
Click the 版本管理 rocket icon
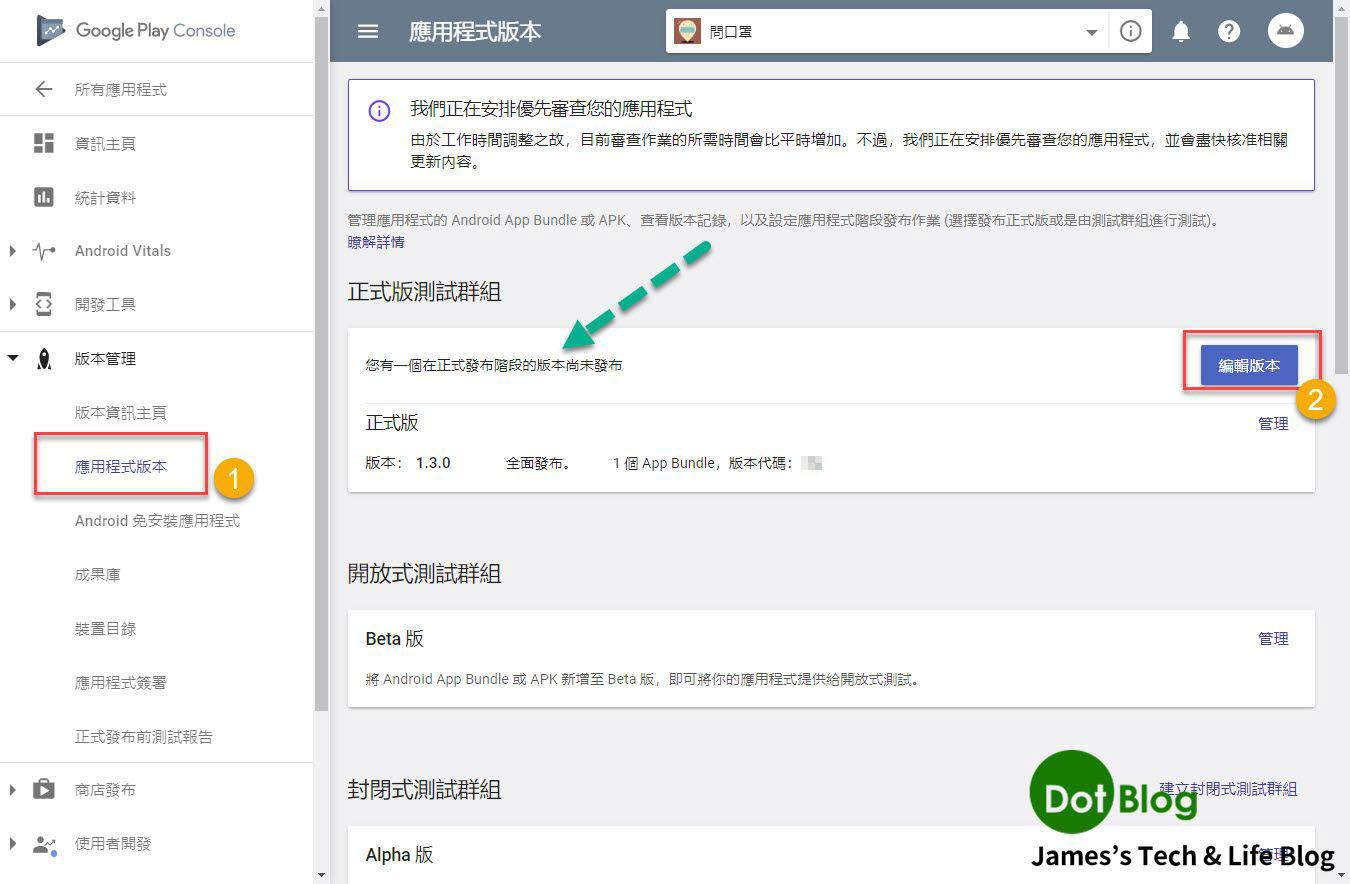(44, 359)
